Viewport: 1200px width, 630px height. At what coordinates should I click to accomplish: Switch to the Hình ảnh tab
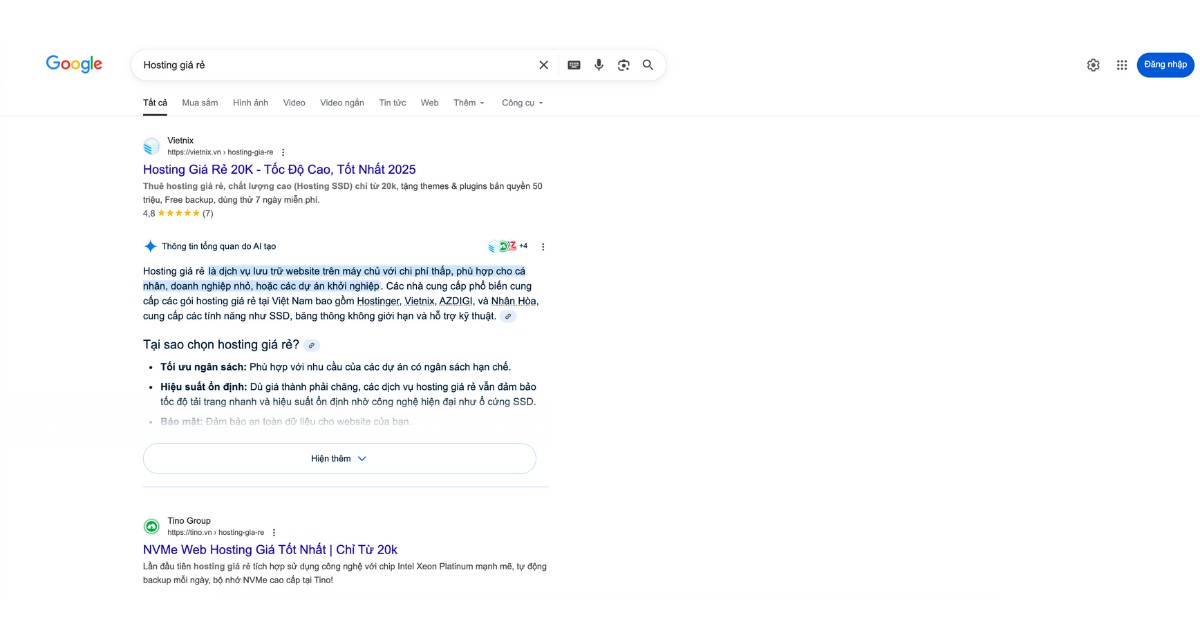pos(251,102)
